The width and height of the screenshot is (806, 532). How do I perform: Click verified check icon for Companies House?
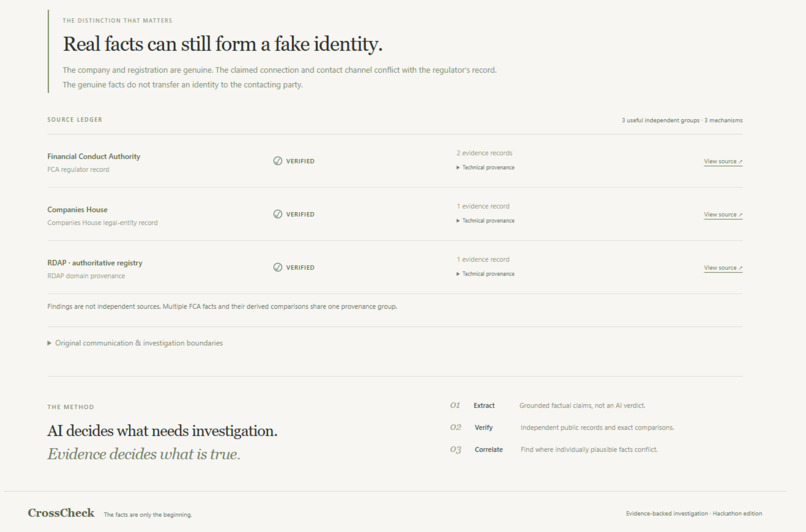278,214
